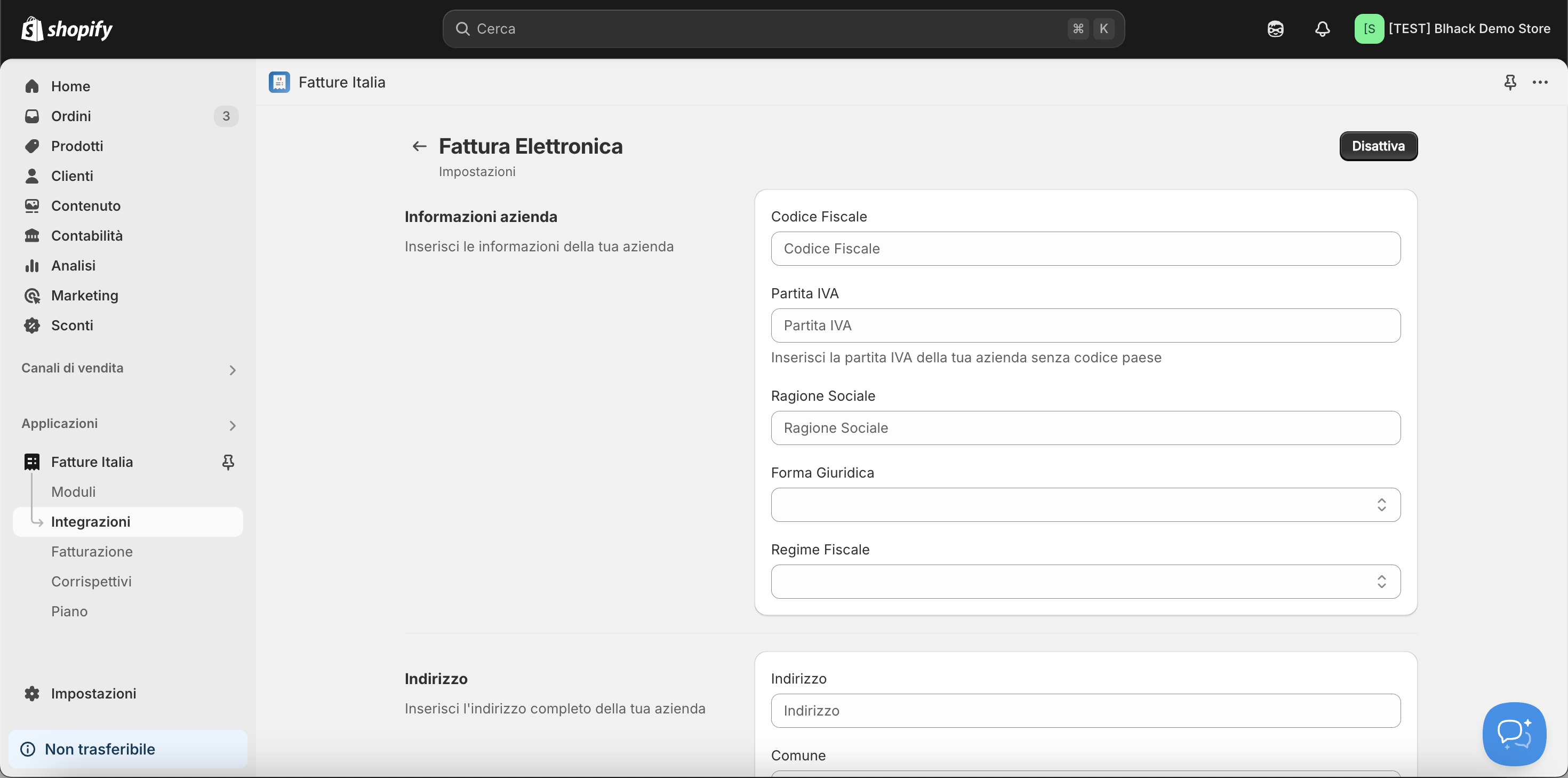The image size is (1568, 778).
Task: Open the Forma Giuridica dropdown
Action: click(1085, 504)
